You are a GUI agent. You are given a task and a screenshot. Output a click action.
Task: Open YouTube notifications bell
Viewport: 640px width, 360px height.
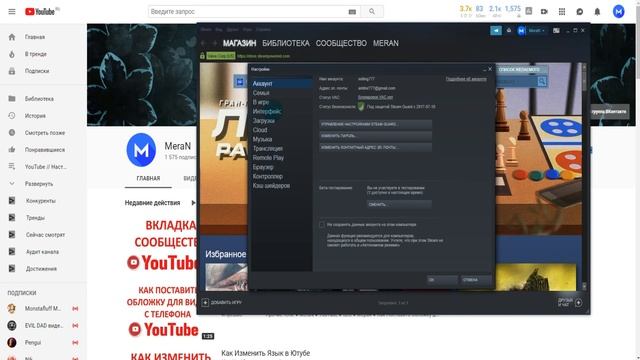tap(597, 11)
